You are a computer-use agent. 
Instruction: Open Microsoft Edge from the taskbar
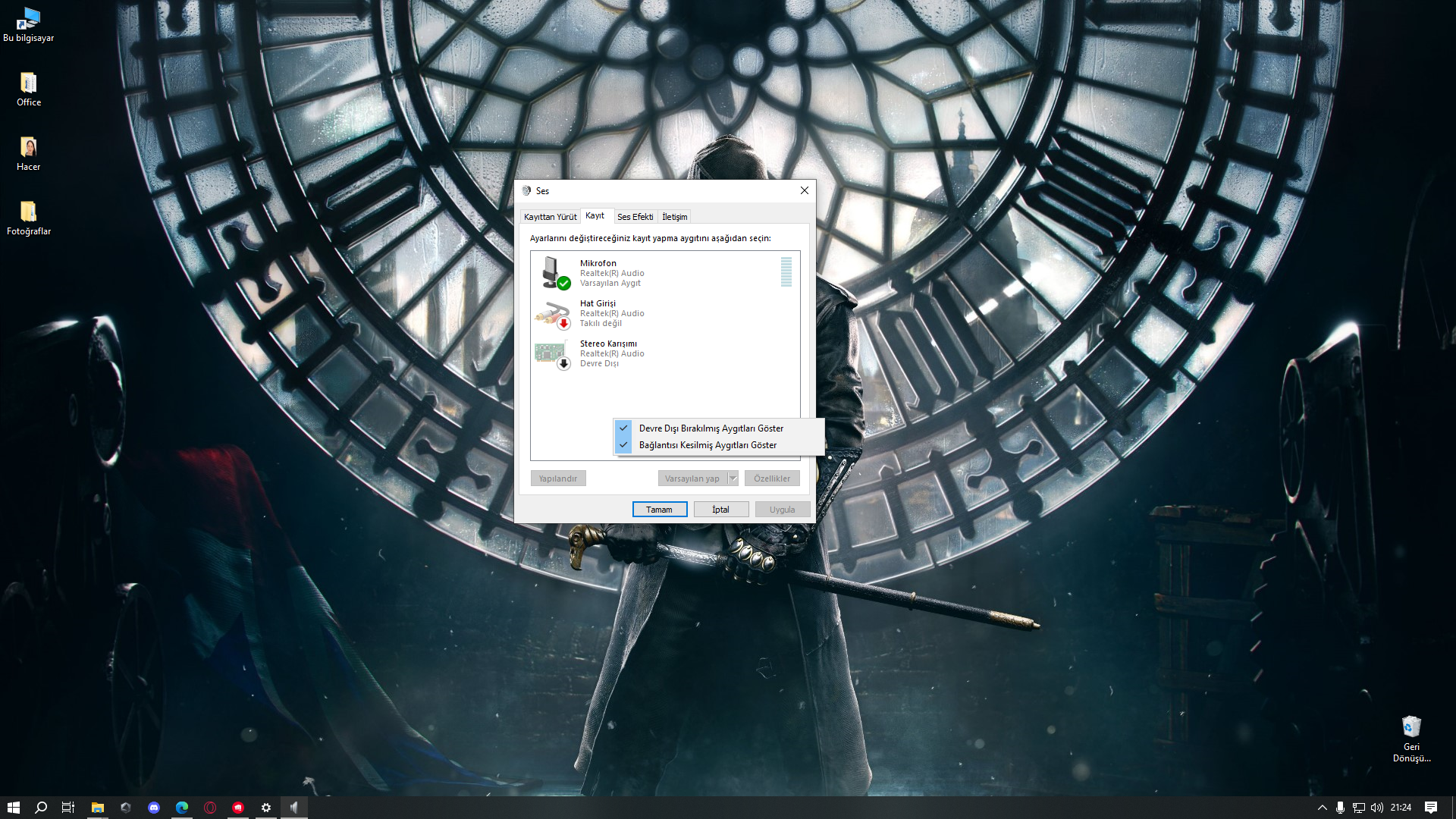(182, 808)
